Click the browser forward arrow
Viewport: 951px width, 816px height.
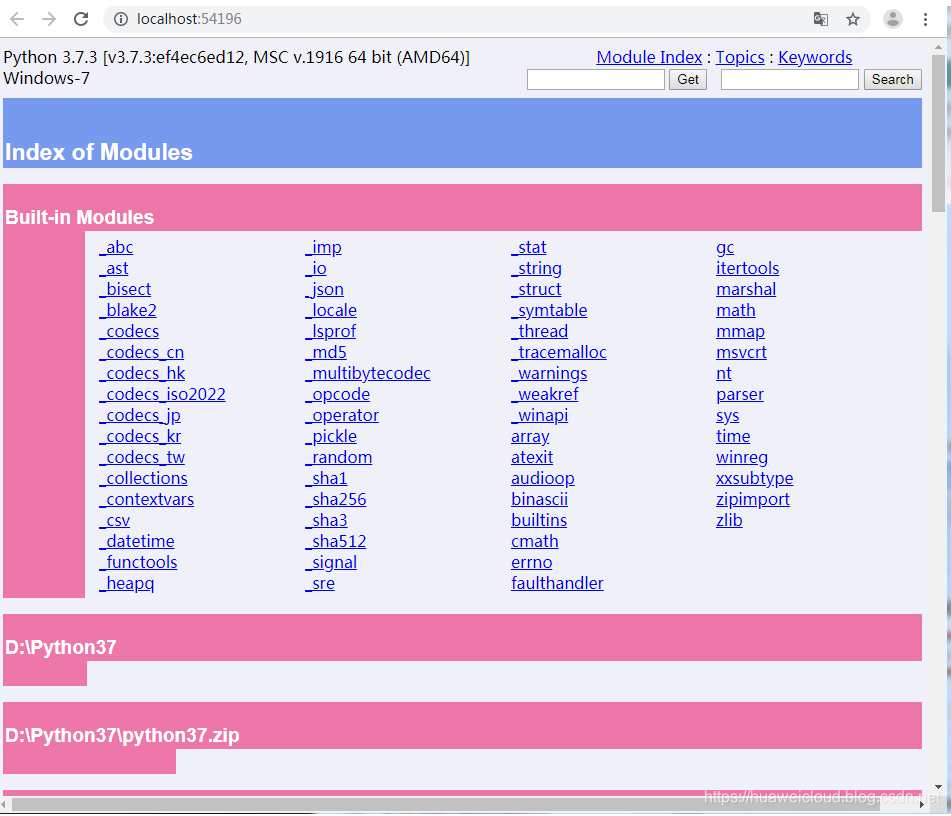49,19
